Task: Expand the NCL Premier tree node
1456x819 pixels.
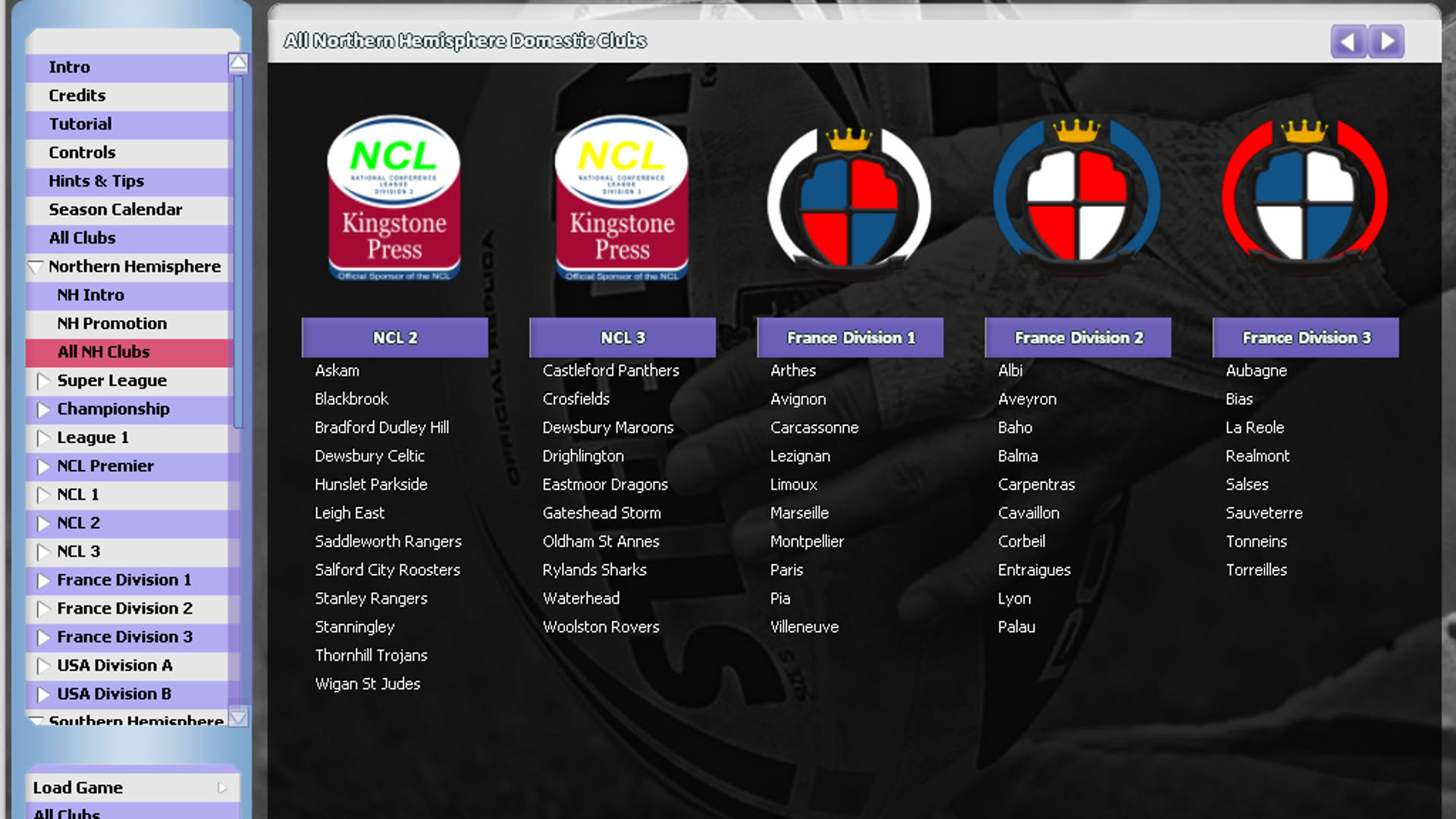Action: (43, 466)
